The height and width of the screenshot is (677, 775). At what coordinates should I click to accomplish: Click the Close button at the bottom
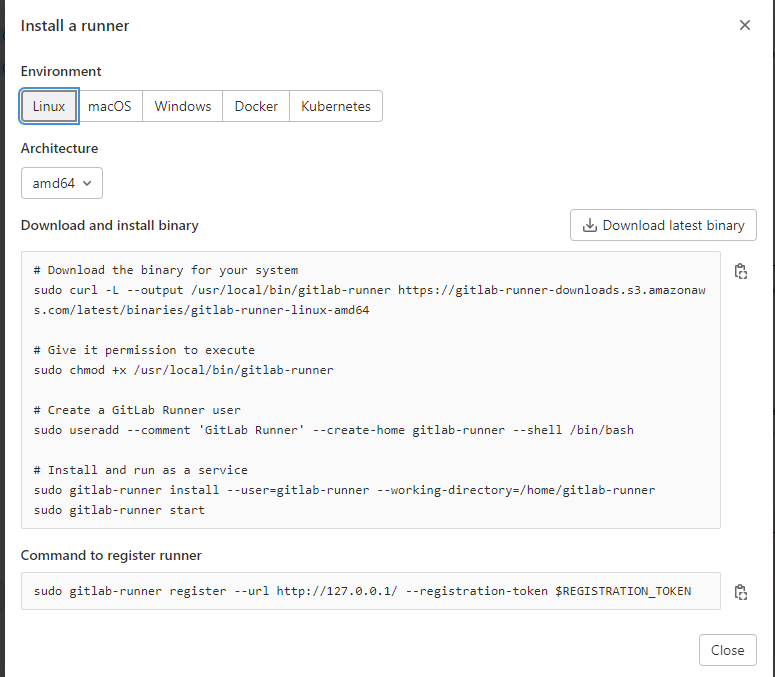tap(728, 650)
